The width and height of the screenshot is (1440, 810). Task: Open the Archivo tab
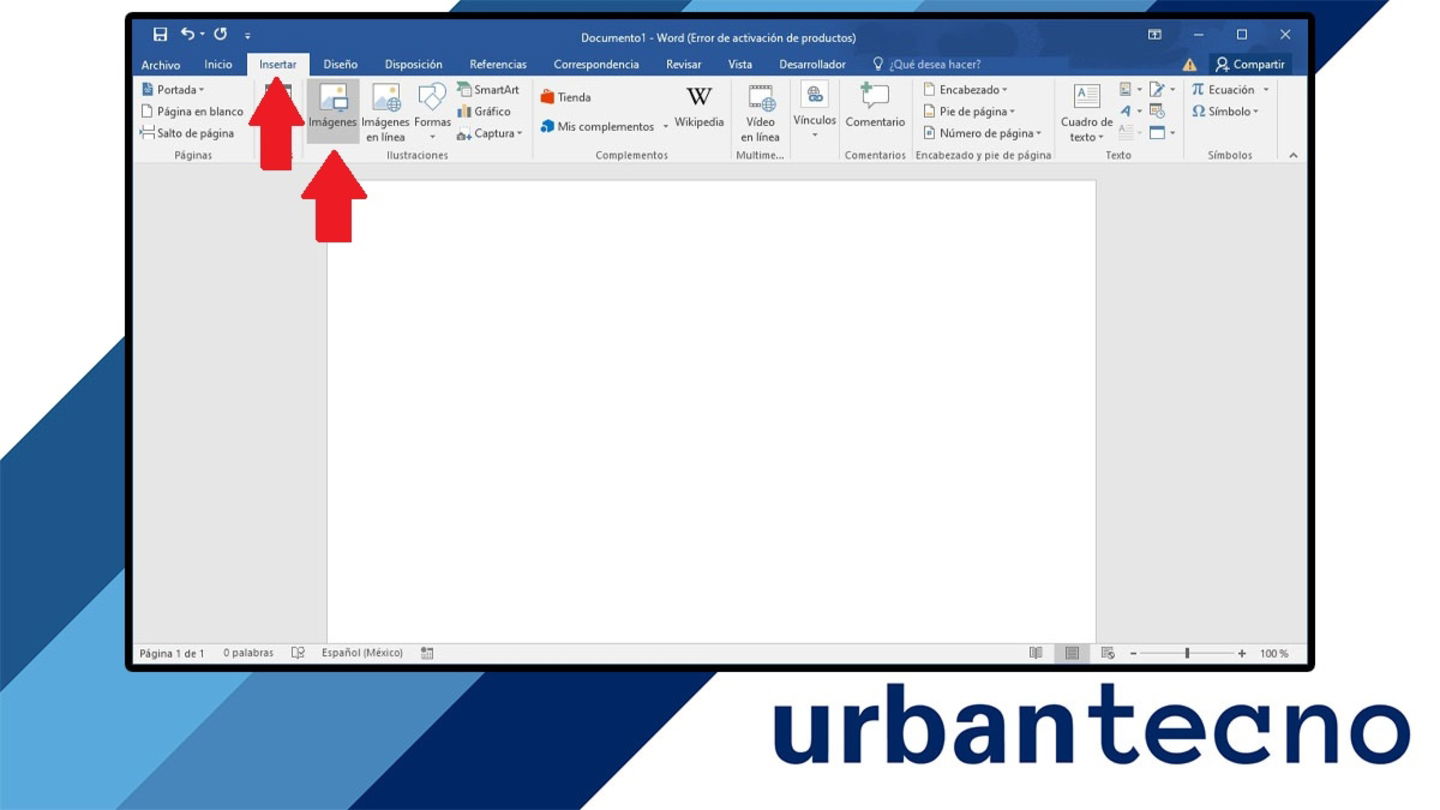click(x=160, y=65)
